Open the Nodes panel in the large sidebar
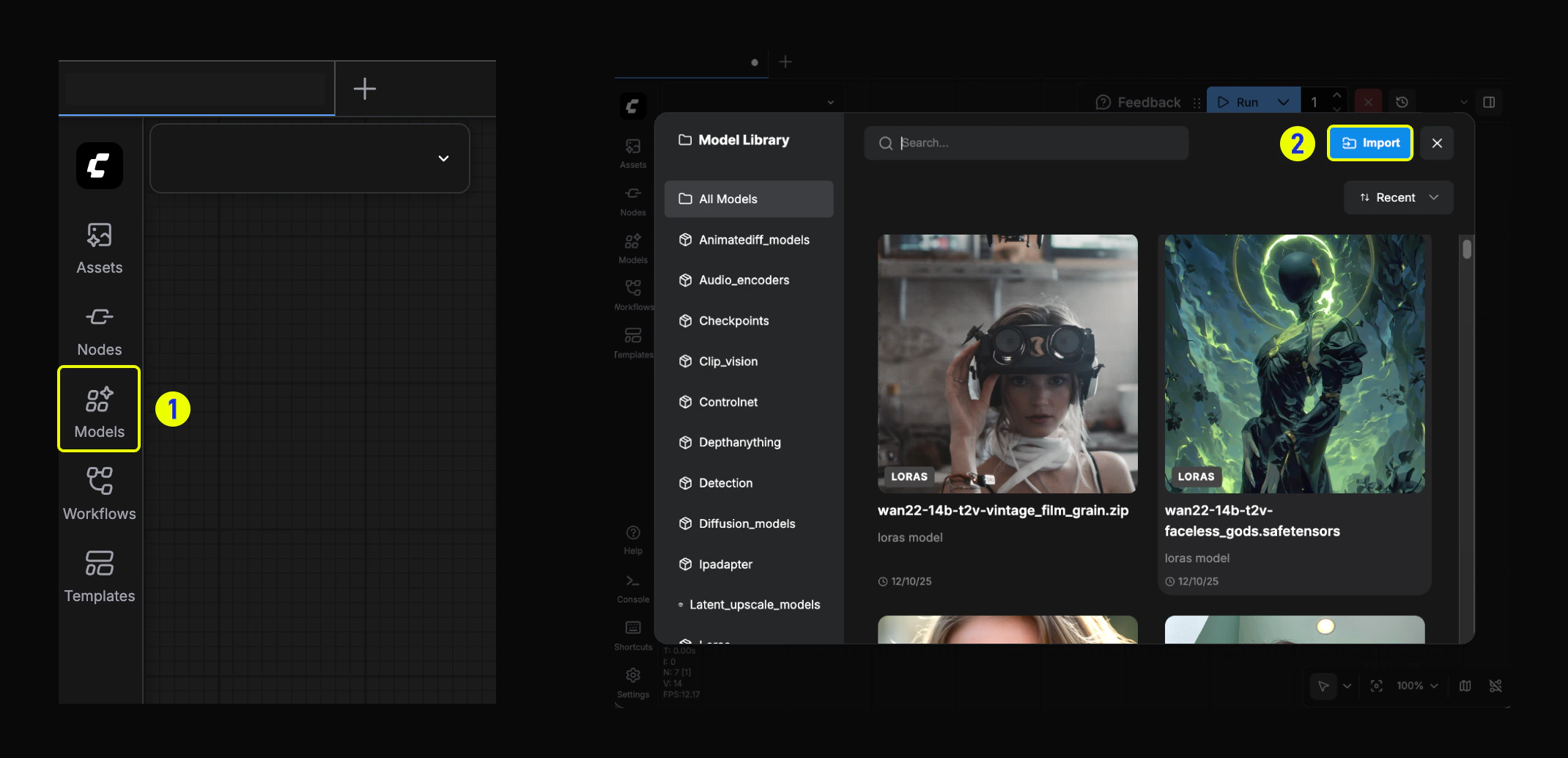Screen dimensions: 1568x758 (x=99, y=330)
